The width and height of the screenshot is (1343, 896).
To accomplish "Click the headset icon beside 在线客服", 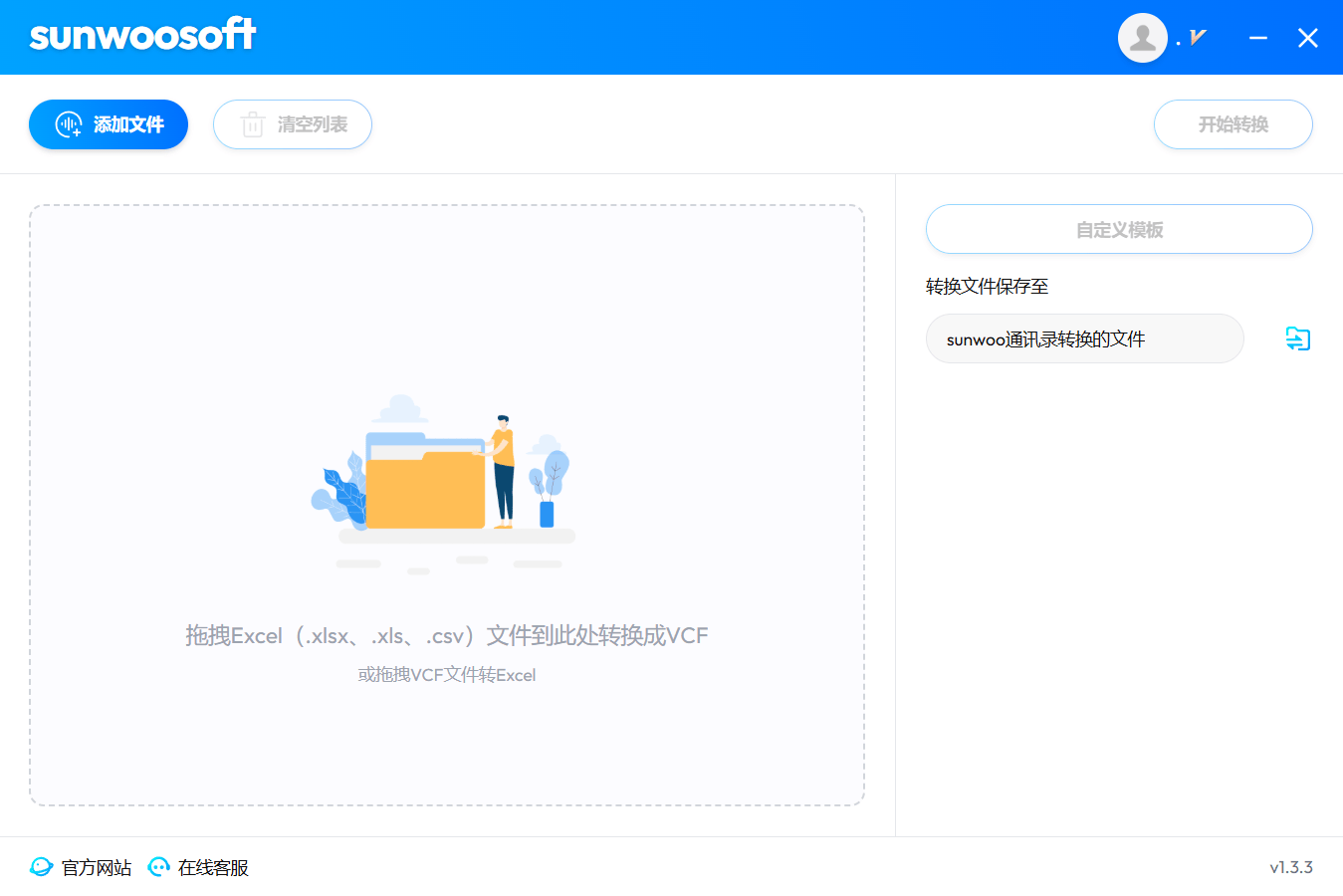I will [159, 867].
